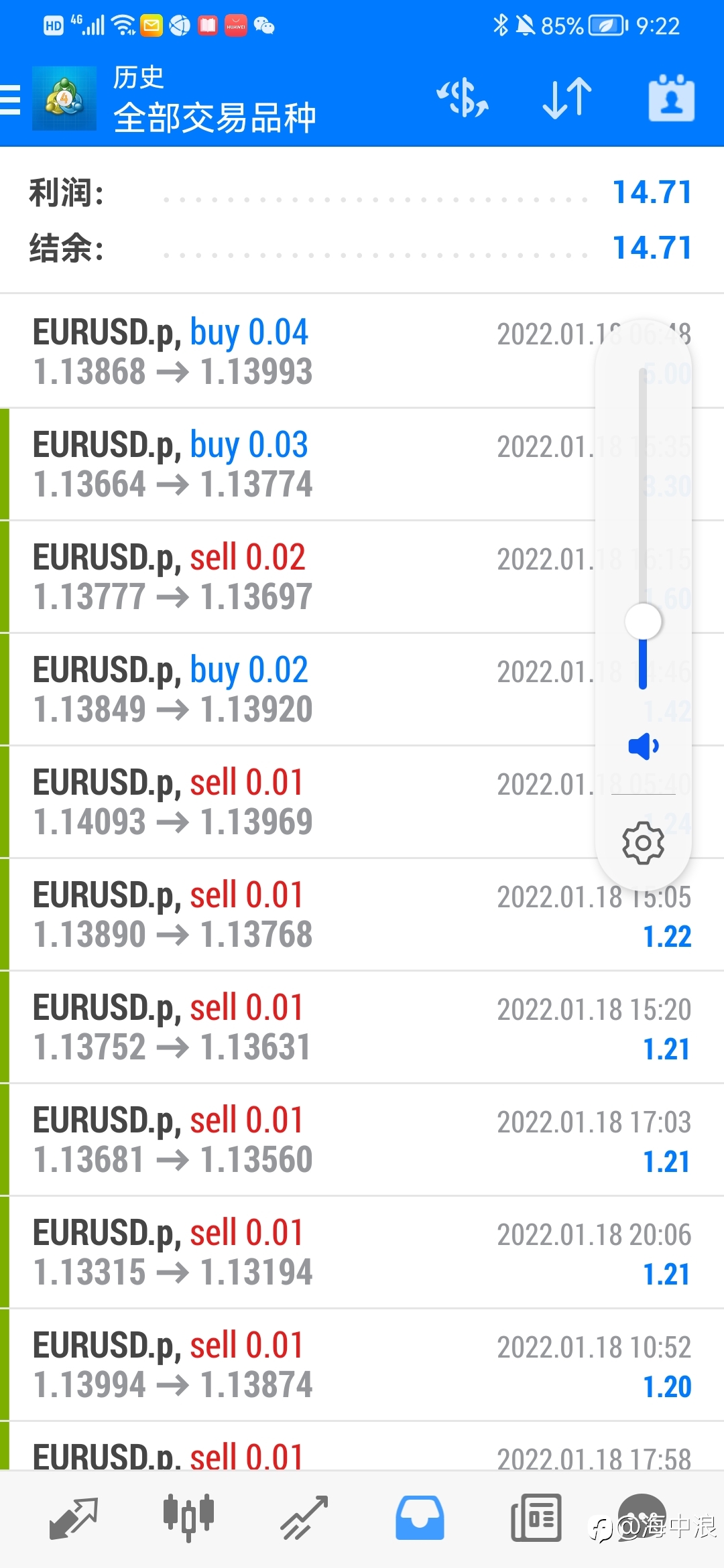This screenshot has height=1568, width=724.
Task: Tap the WeChat notification status icon
Action: (264, 26)
